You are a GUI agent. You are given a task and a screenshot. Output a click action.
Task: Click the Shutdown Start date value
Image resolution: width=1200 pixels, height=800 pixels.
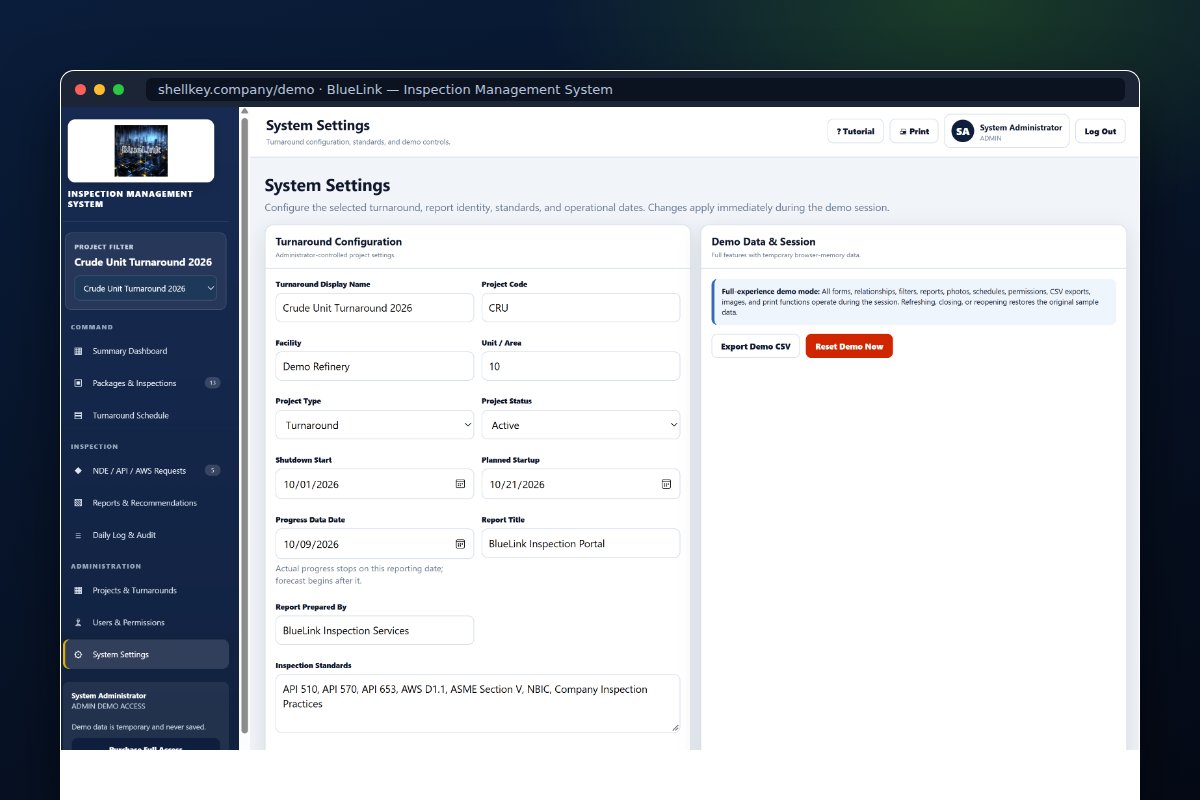(311, 484)
